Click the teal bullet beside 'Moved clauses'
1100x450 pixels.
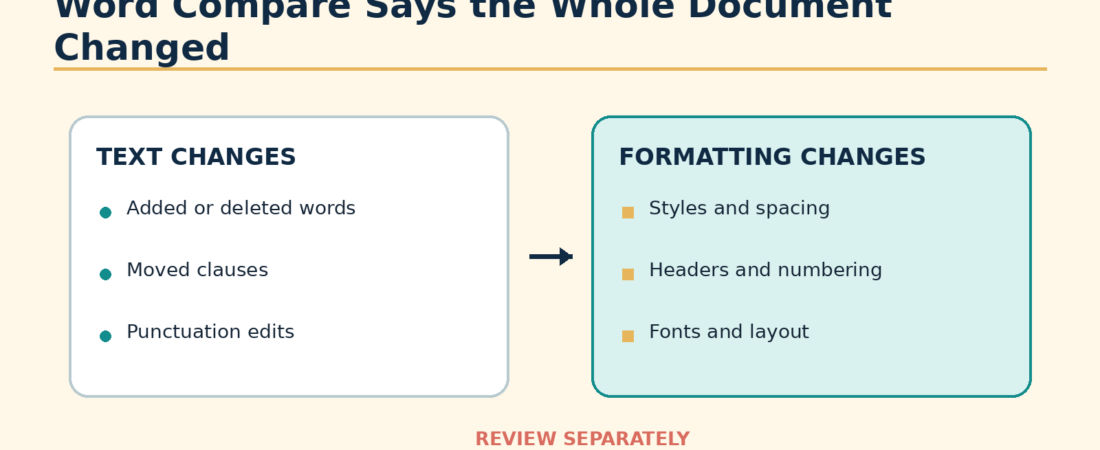point(105,274)
